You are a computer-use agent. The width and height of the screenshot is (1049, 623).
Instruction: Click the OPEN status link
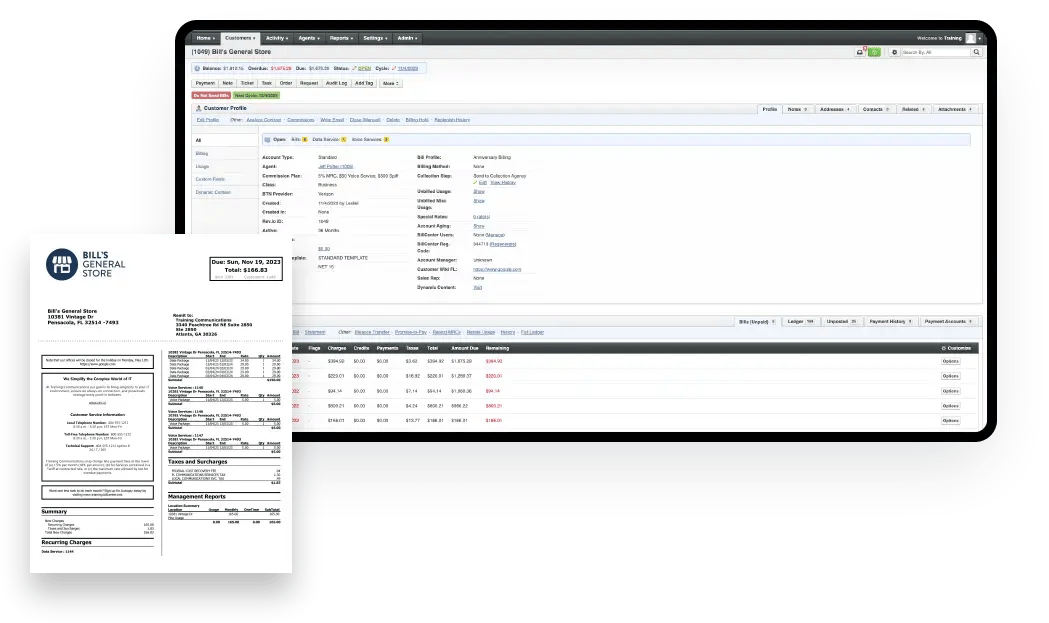365,68
